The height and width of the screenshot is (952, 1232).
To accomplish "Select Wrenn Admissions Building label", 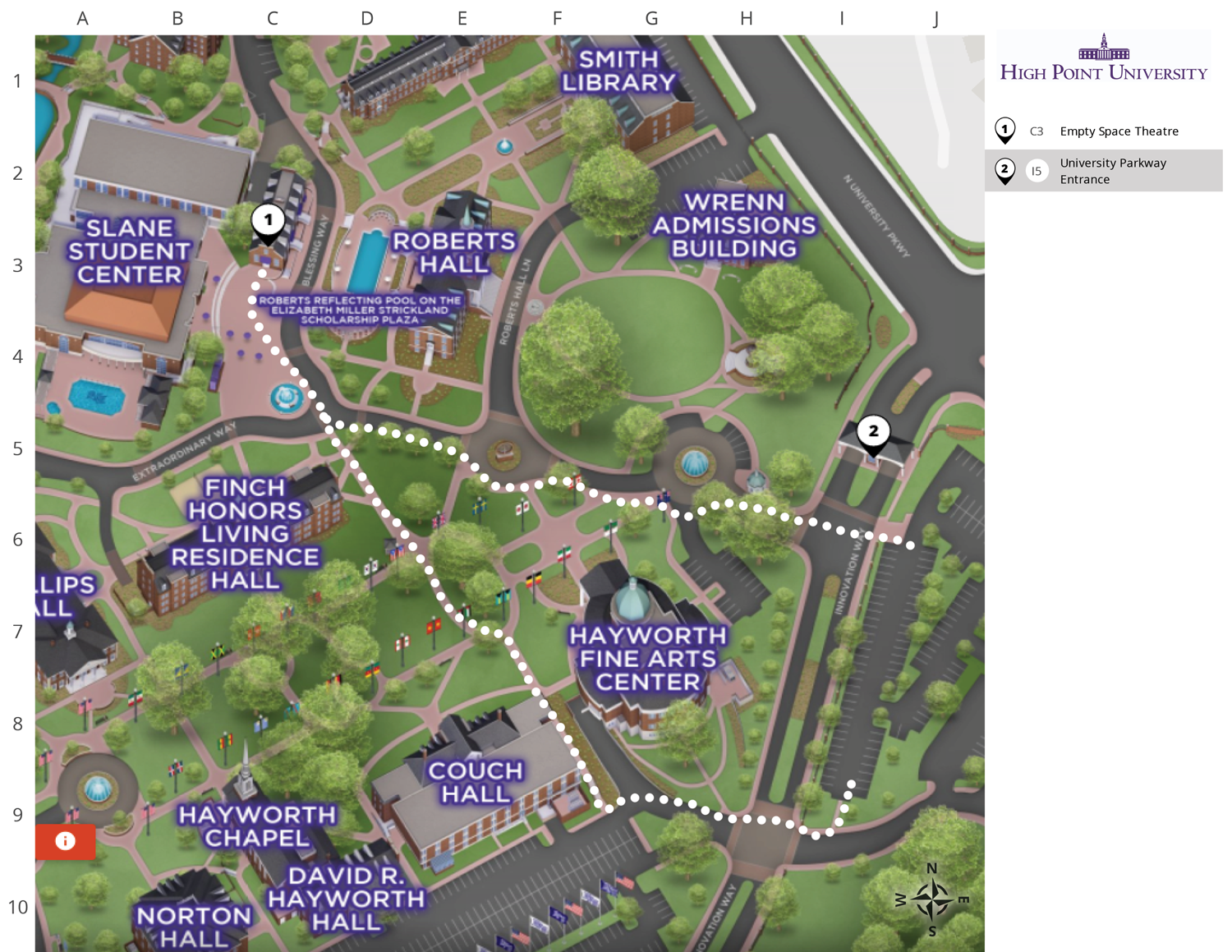I will [x=734, y=225].
